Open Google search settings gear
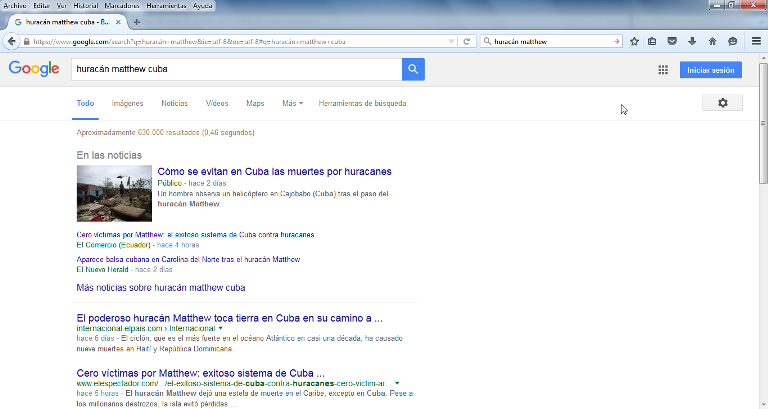768x409 pixels. [722, 103]
